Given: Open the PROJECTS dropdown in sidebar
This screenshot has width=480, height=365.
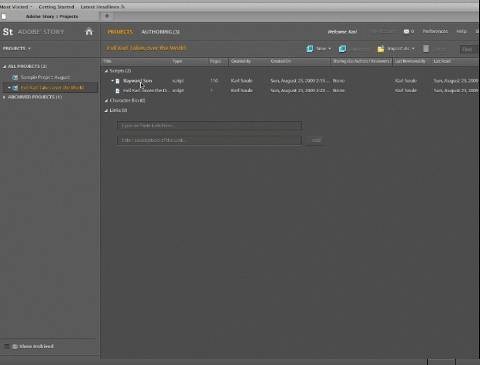Looking at the screenshot, I should point(17,48).
